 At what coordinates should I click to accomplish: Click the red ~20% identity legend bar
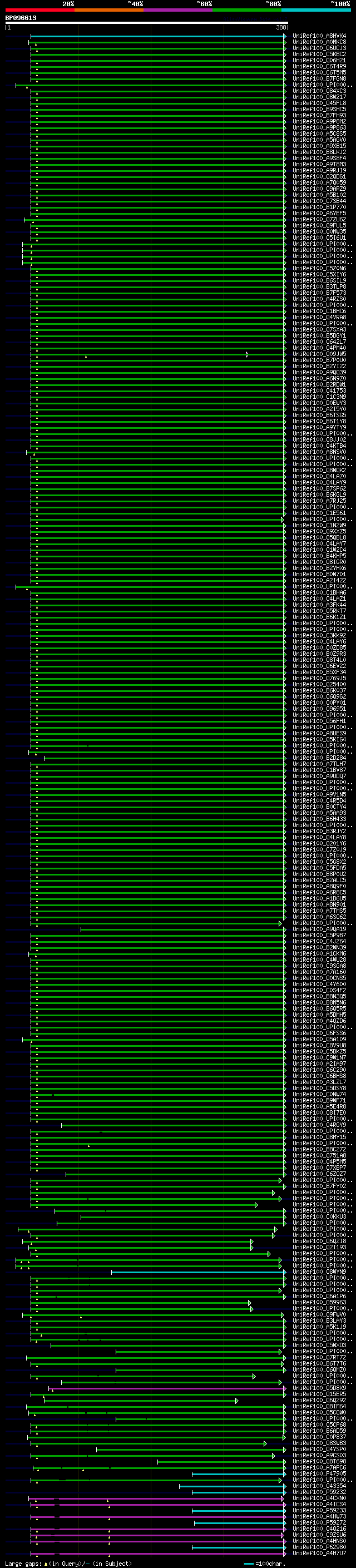coord(39,10)
